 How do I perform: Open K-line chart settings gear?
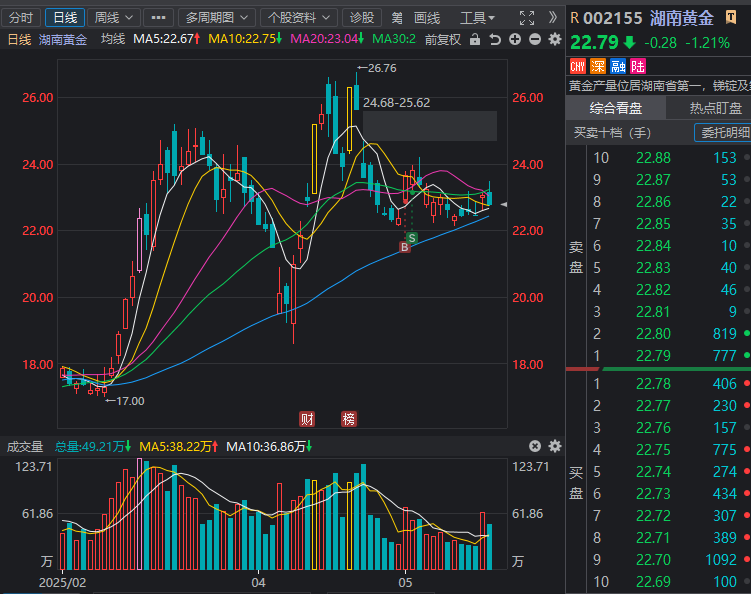click(554, 39)
